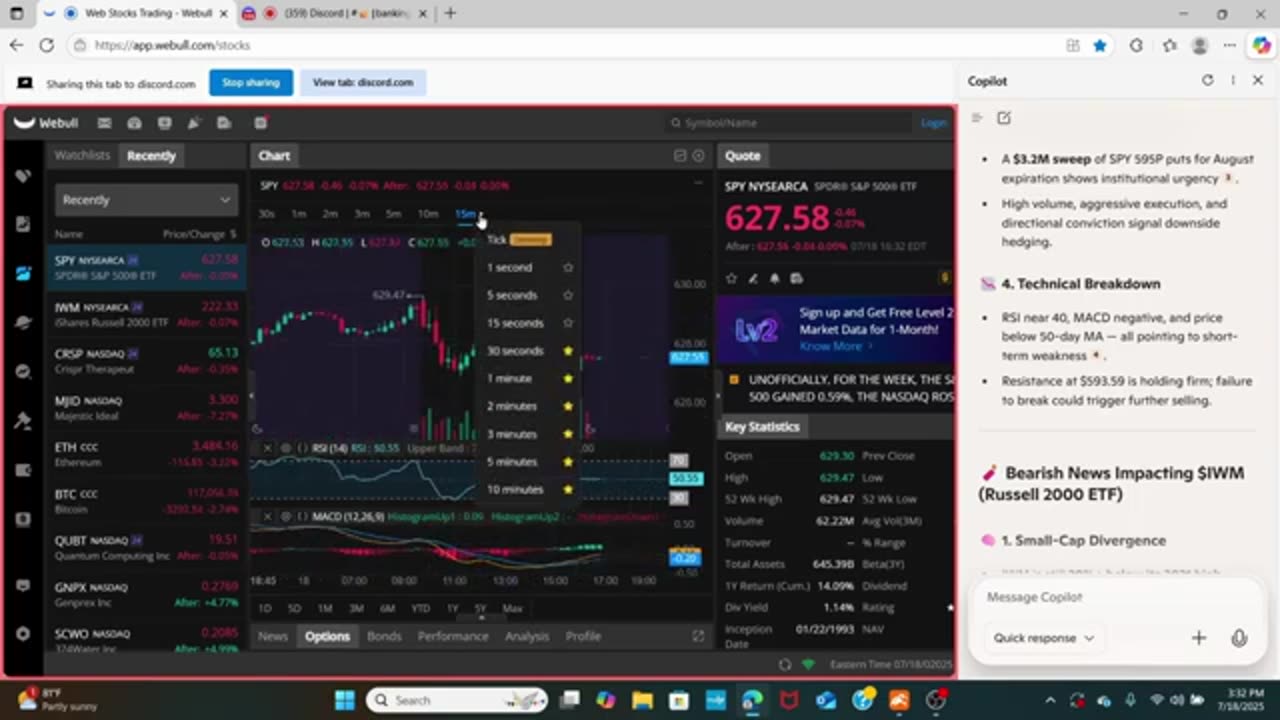Viewport: 1280px width, 720px height.
Task: Toggle favorite star for 15 seconds interval
Action: (568, 324)
